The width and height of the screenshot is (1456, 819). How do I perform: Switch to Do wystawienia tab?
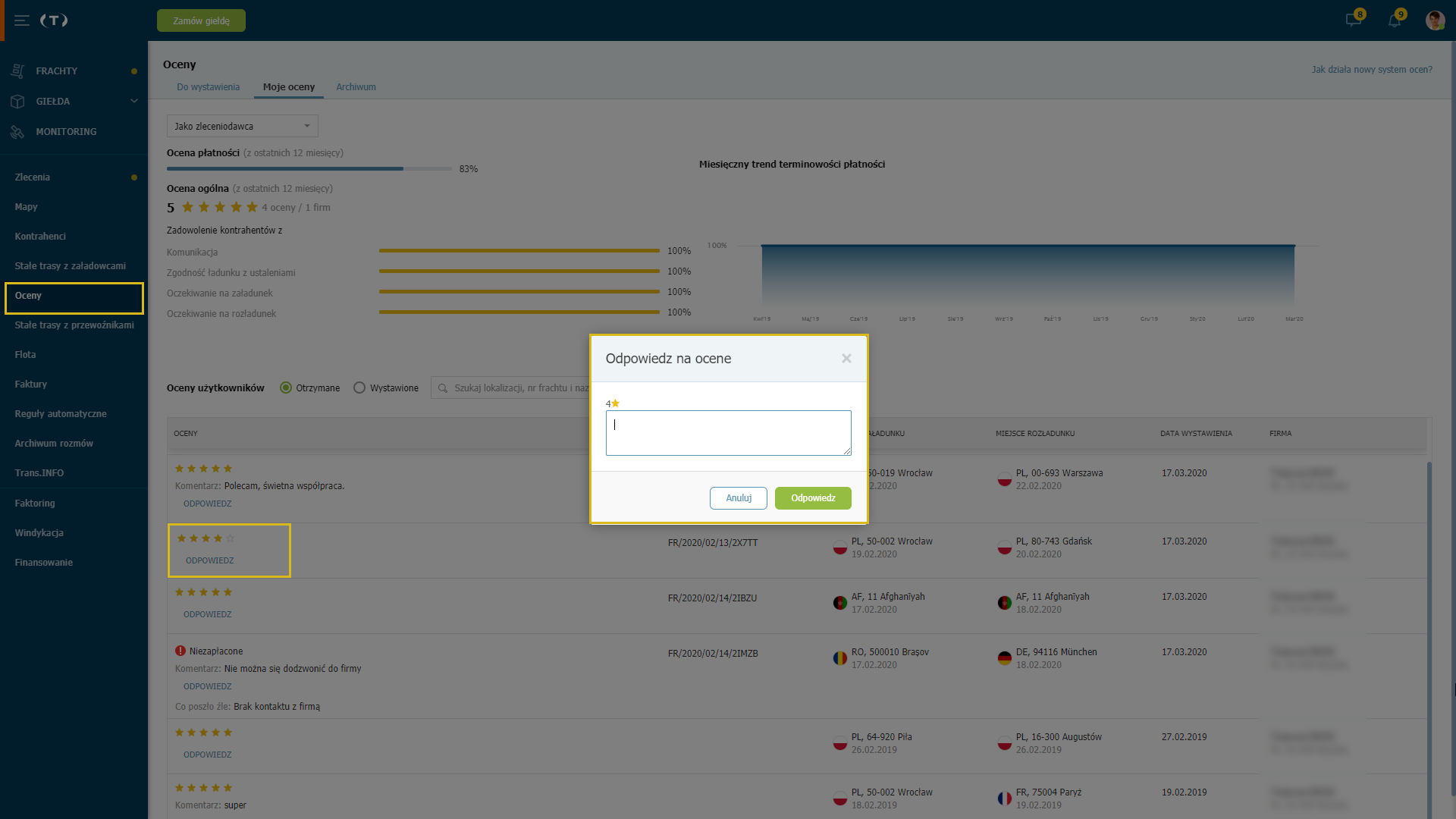(209, 87)
